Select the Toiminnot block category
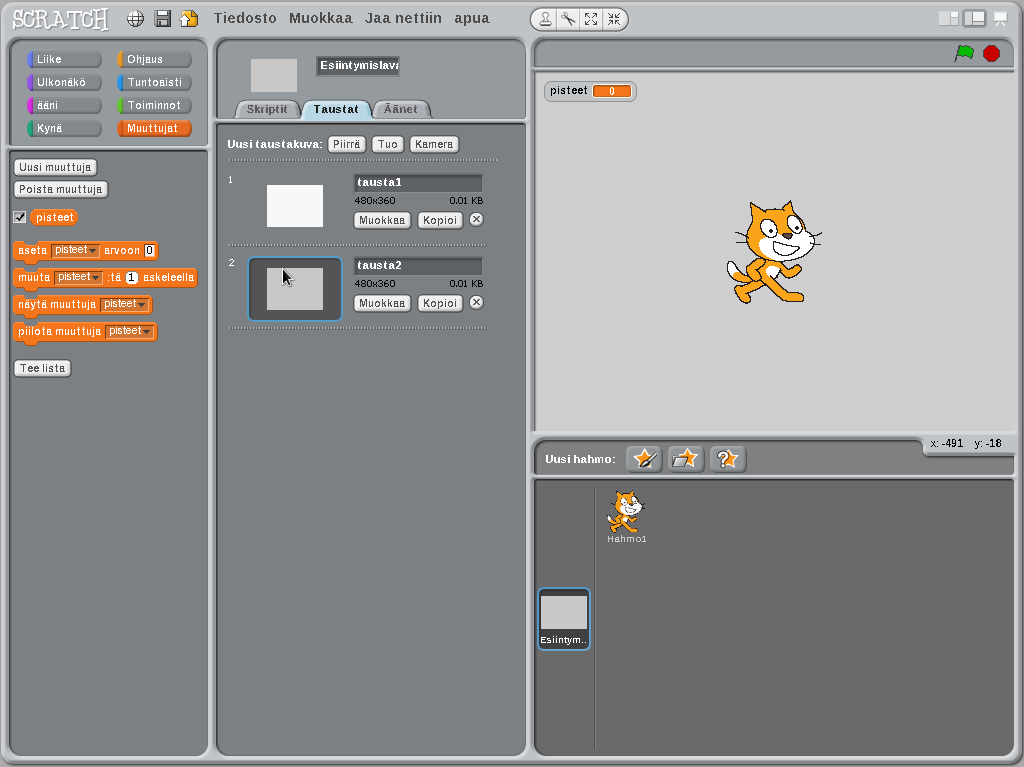Image resolution: width=1024 pixels, height=767 pixels. pos(154,105)
